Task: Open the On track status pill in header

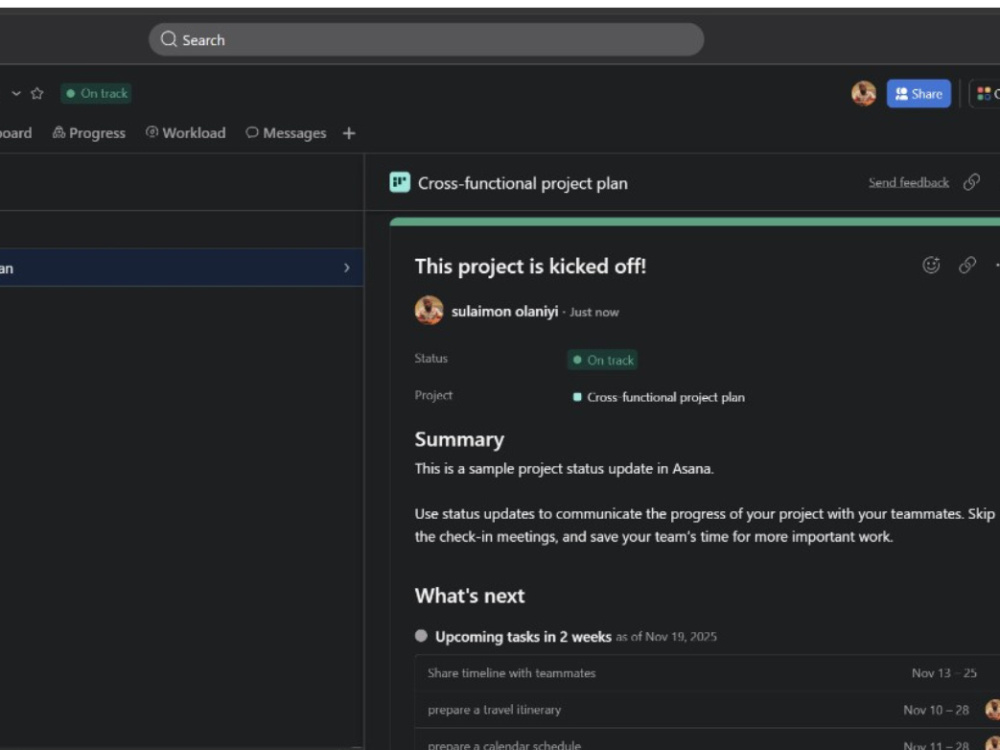Action: point(96,93)
